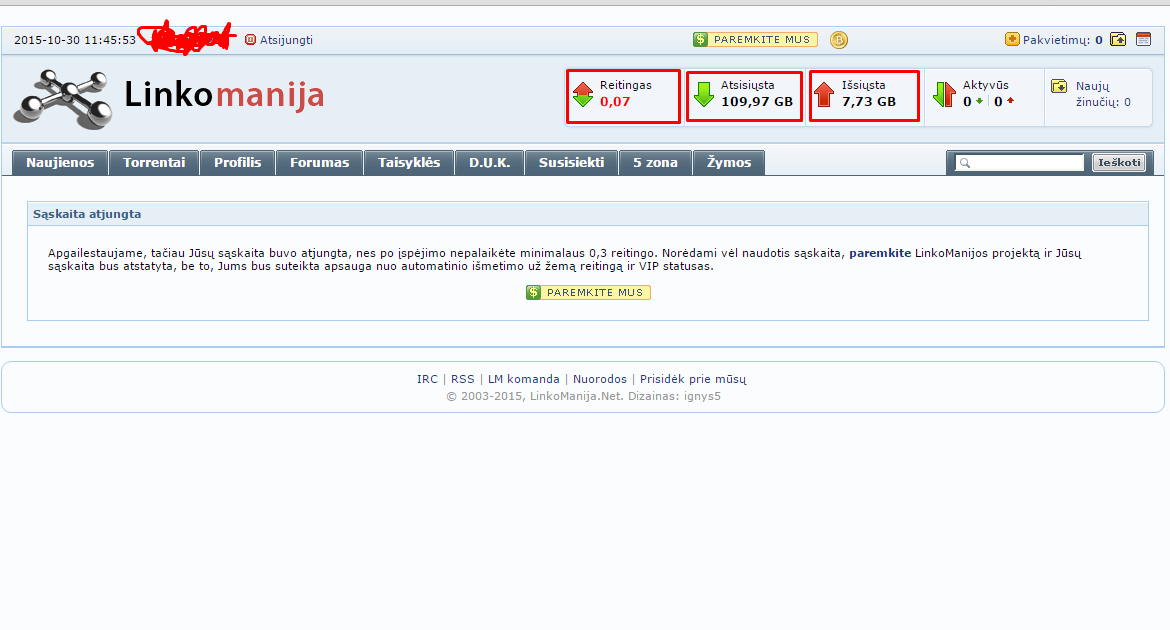Image resolution: width=1170 pixels, height=630 pixels.
Task: Open the D.U.K. tab
Action: (489, 163)
